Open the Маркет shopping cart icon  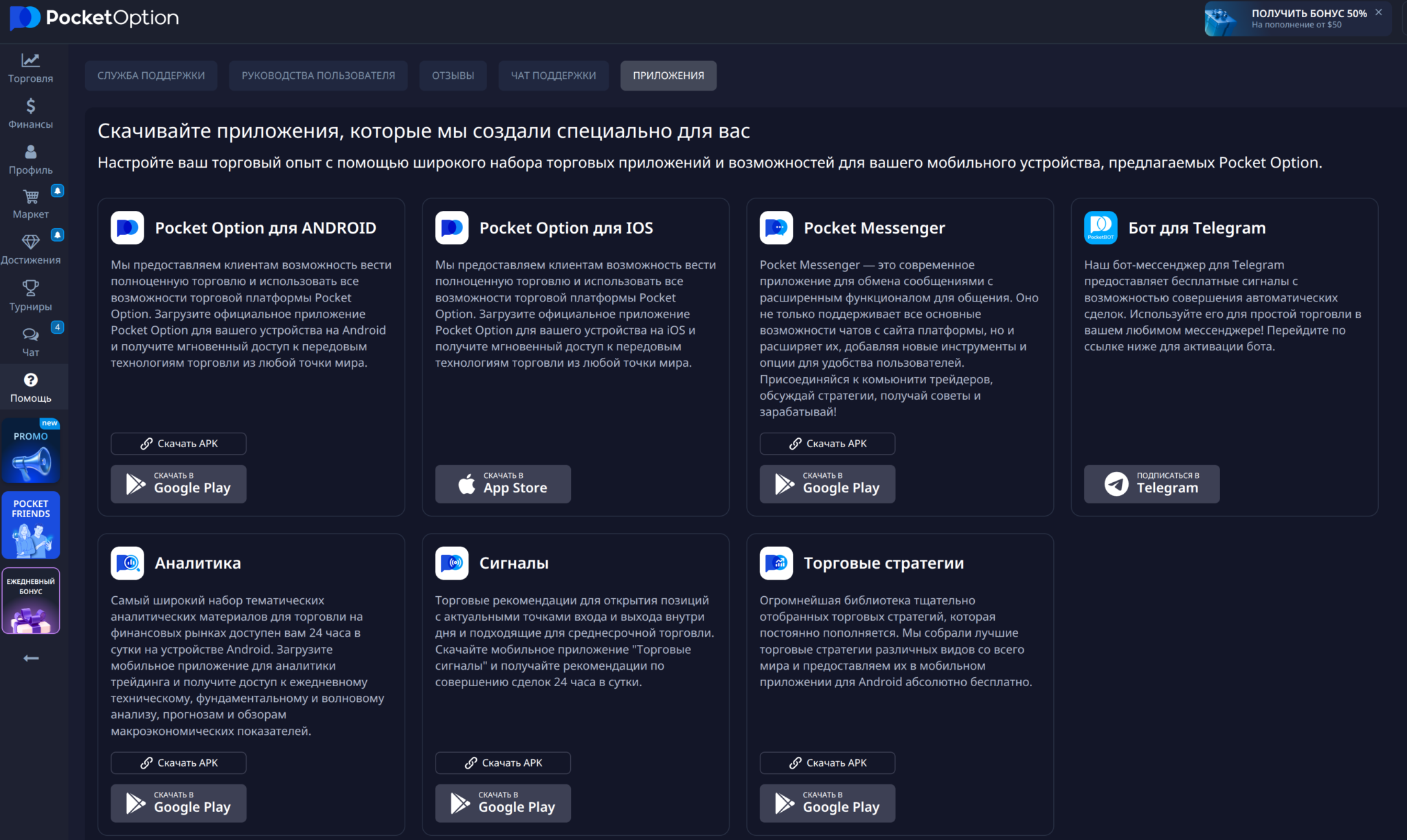pyautogui.click(x=30, y=197)
